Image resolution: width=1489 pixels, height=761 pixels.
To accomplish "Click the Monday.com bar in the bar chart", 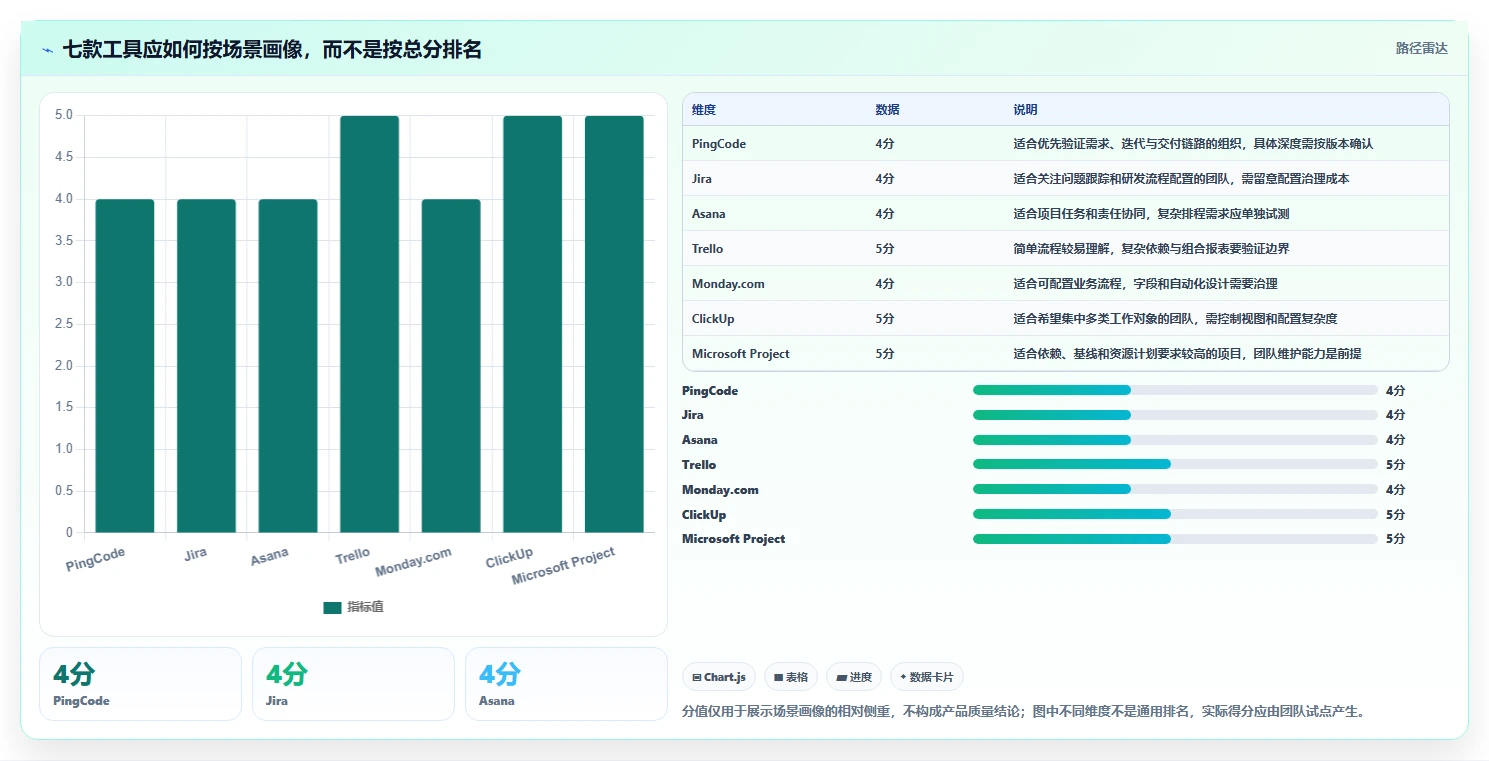I will 451,366.
